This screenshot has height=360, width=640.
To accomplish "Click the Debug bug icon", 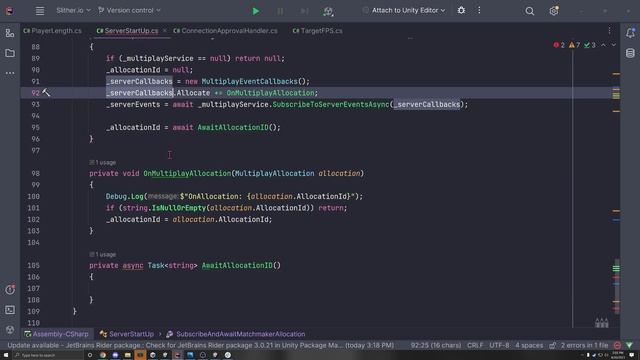I will (x=461, y=10).
